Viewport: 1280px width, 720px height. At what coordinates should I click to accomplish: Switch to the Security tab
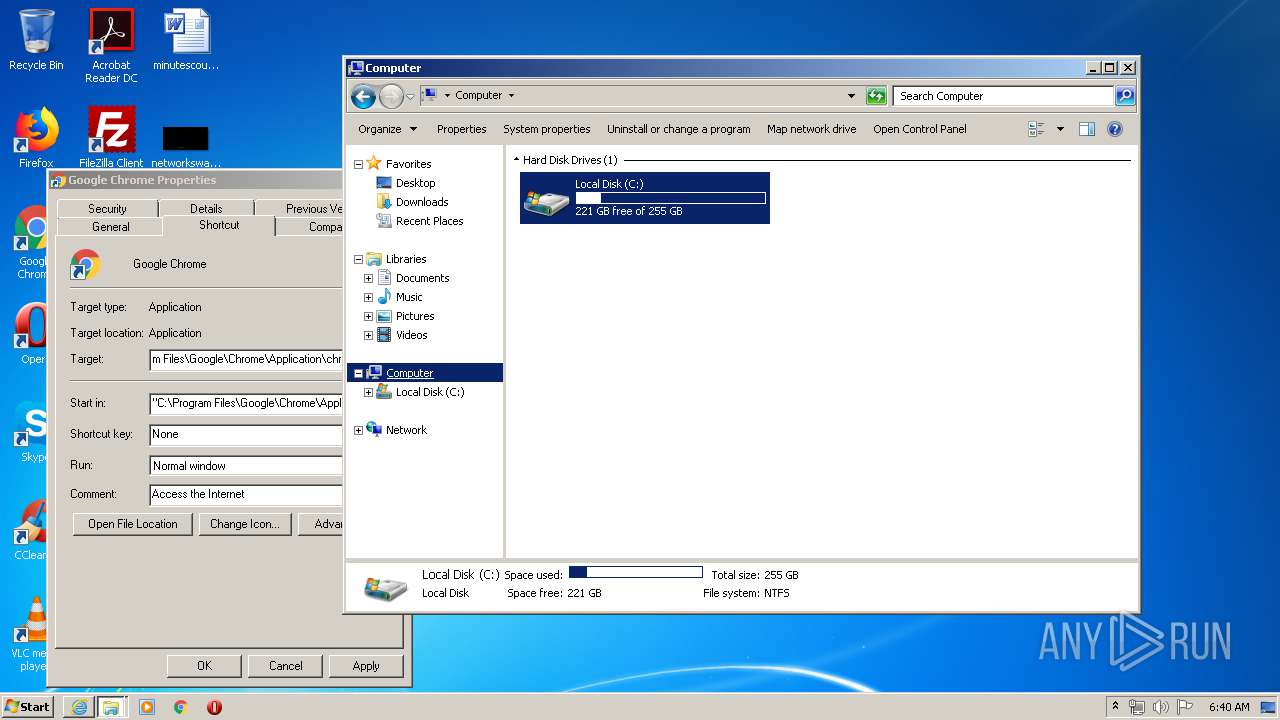coord(107,208)
